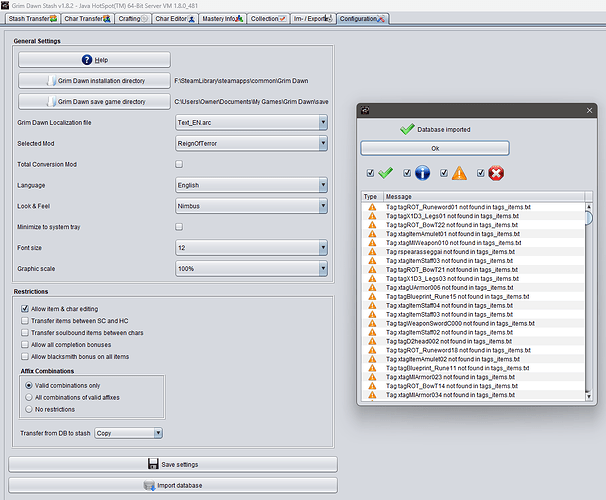606x500 pixels.
Task: Click the orange warning filter icon
Action: click(458, 173)
